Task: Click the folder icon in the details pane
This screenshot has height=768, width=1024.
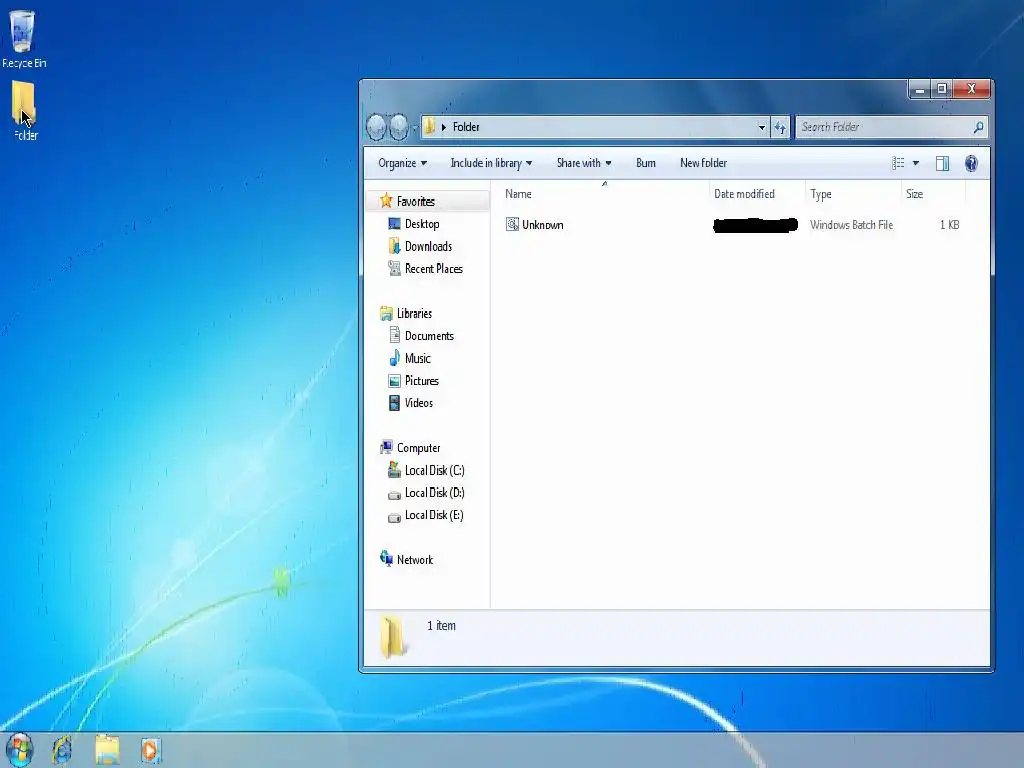Action: point(392,636)
